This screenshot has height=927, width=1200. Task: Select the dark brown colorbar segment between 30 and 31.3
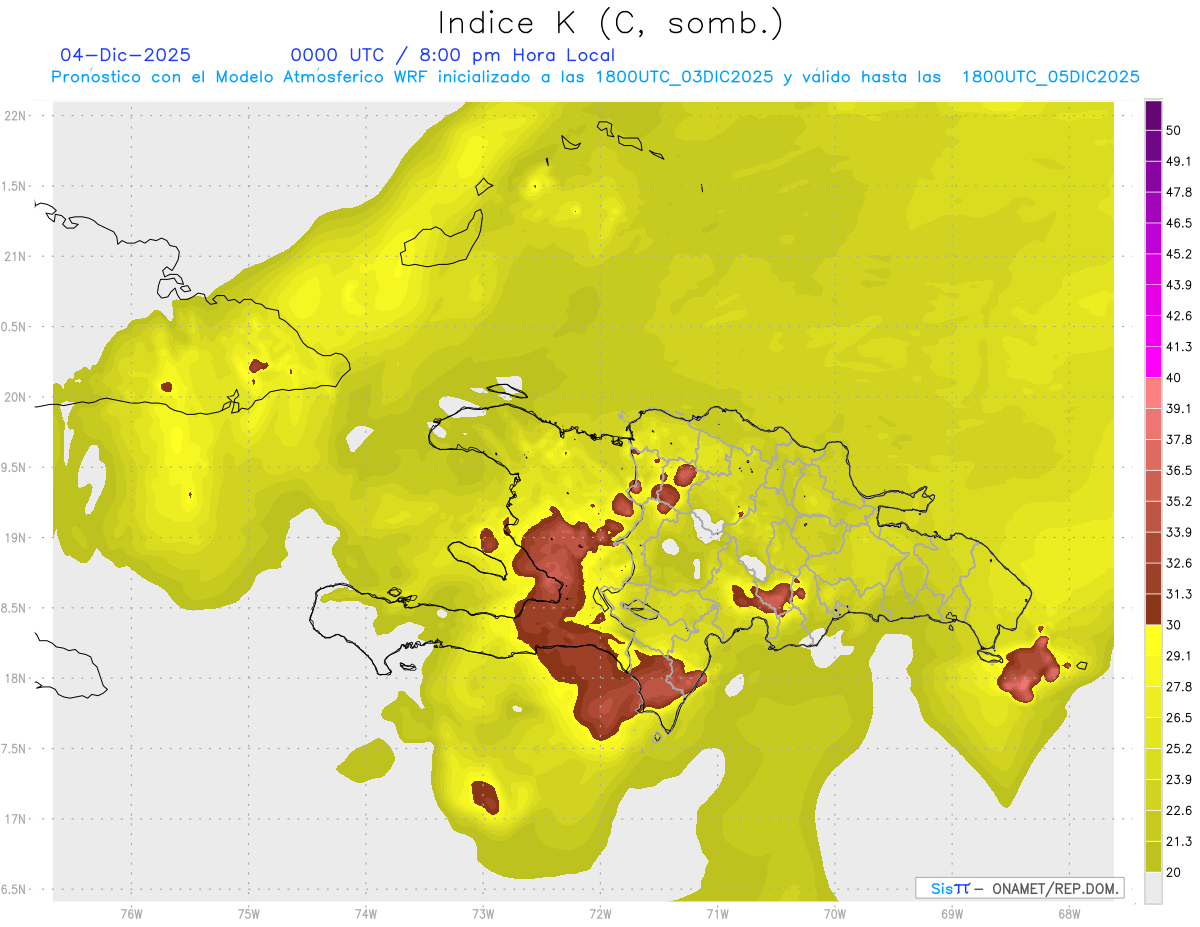[x=1153, y=611]
